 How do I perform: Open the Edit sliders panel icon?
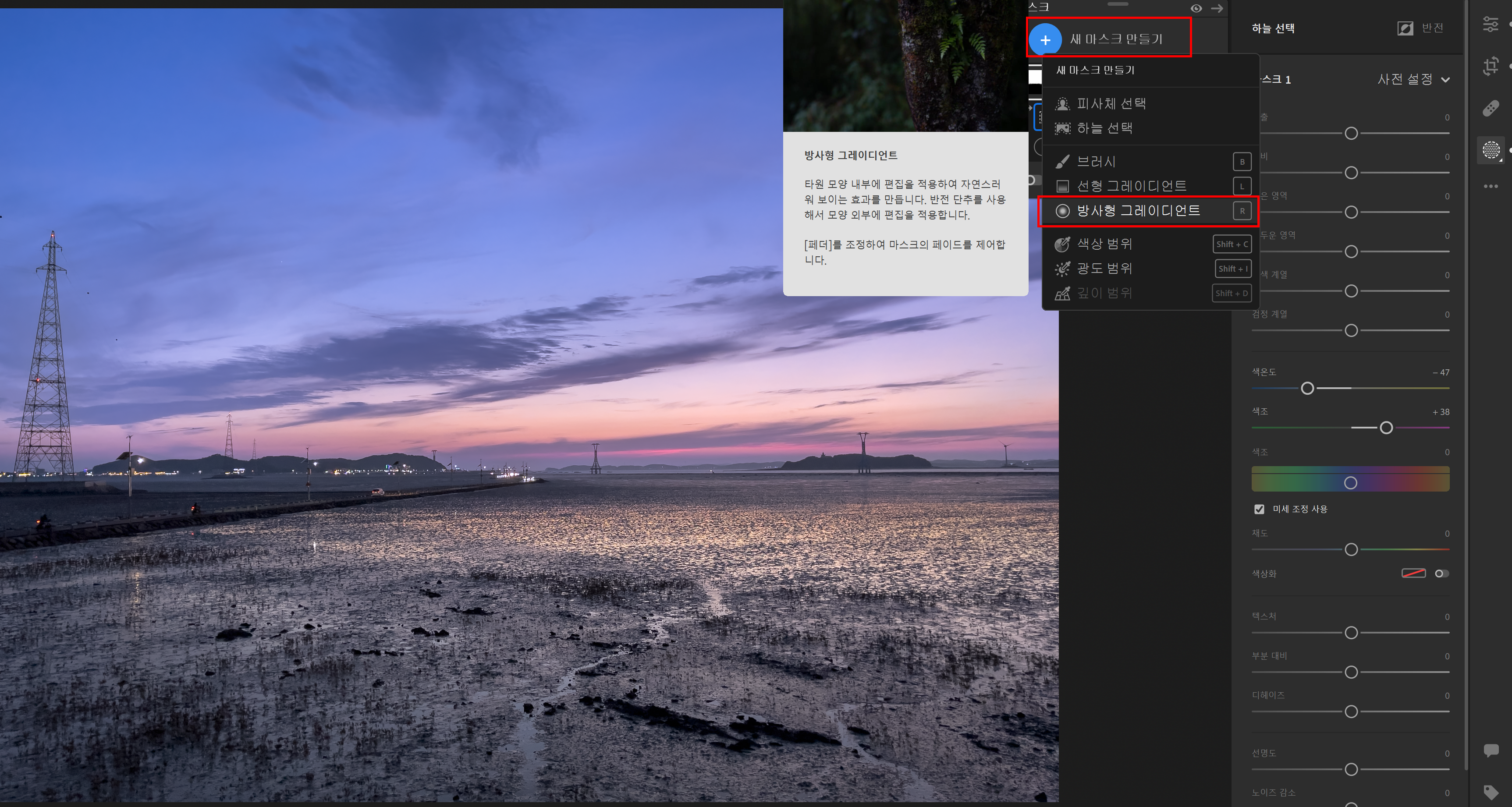1490,24
